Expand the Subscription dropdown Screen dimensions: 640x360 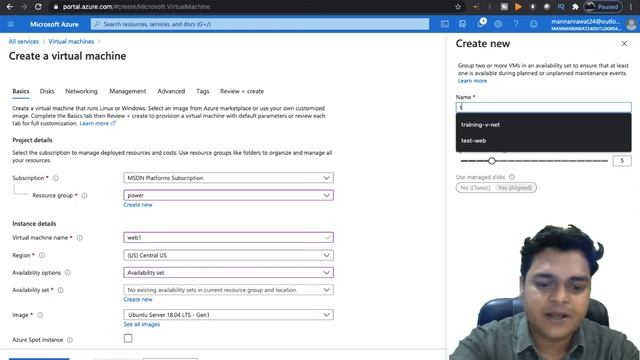coord(228,178)
